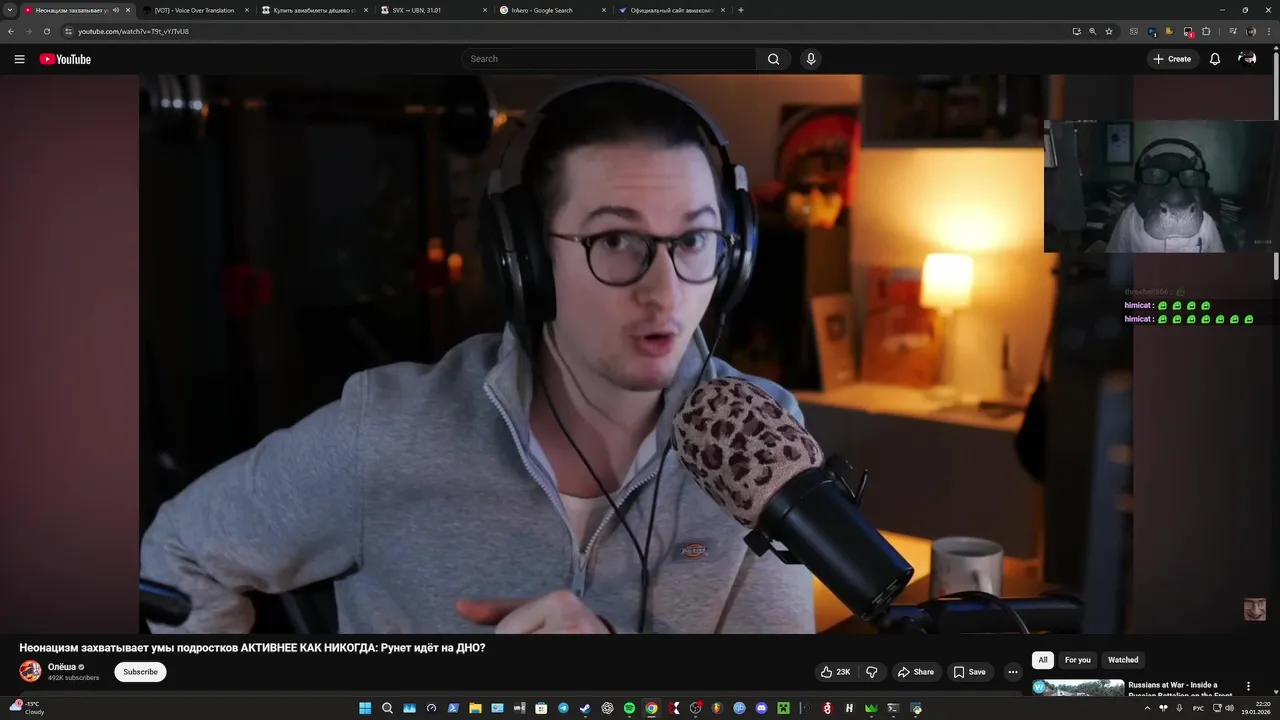Open Chrome zoom magnifier icon
1280x720 pixels.
[1093, 31]
